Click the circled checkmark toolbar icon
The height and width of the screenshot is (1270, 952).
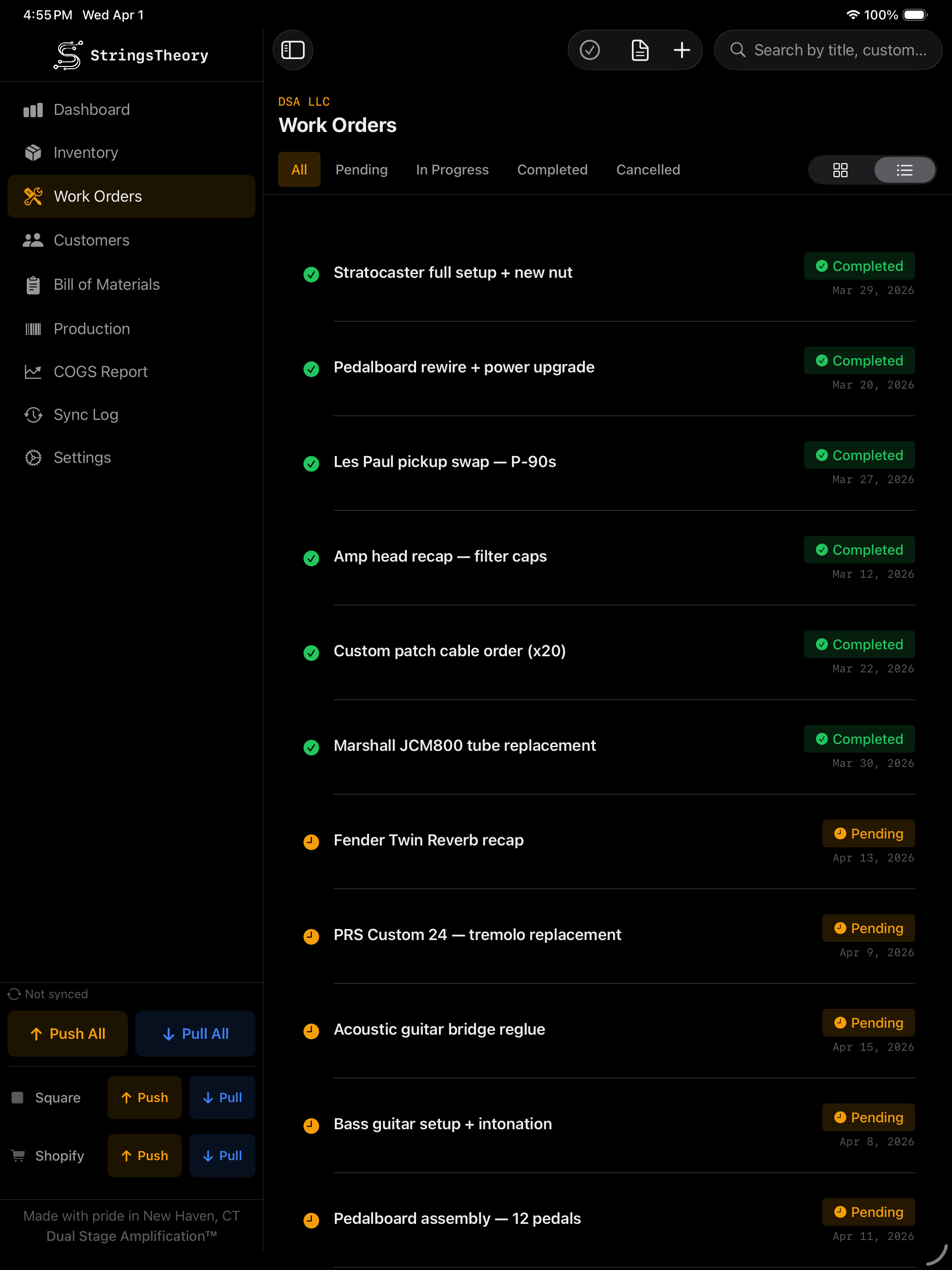click(x=590, y=50)
